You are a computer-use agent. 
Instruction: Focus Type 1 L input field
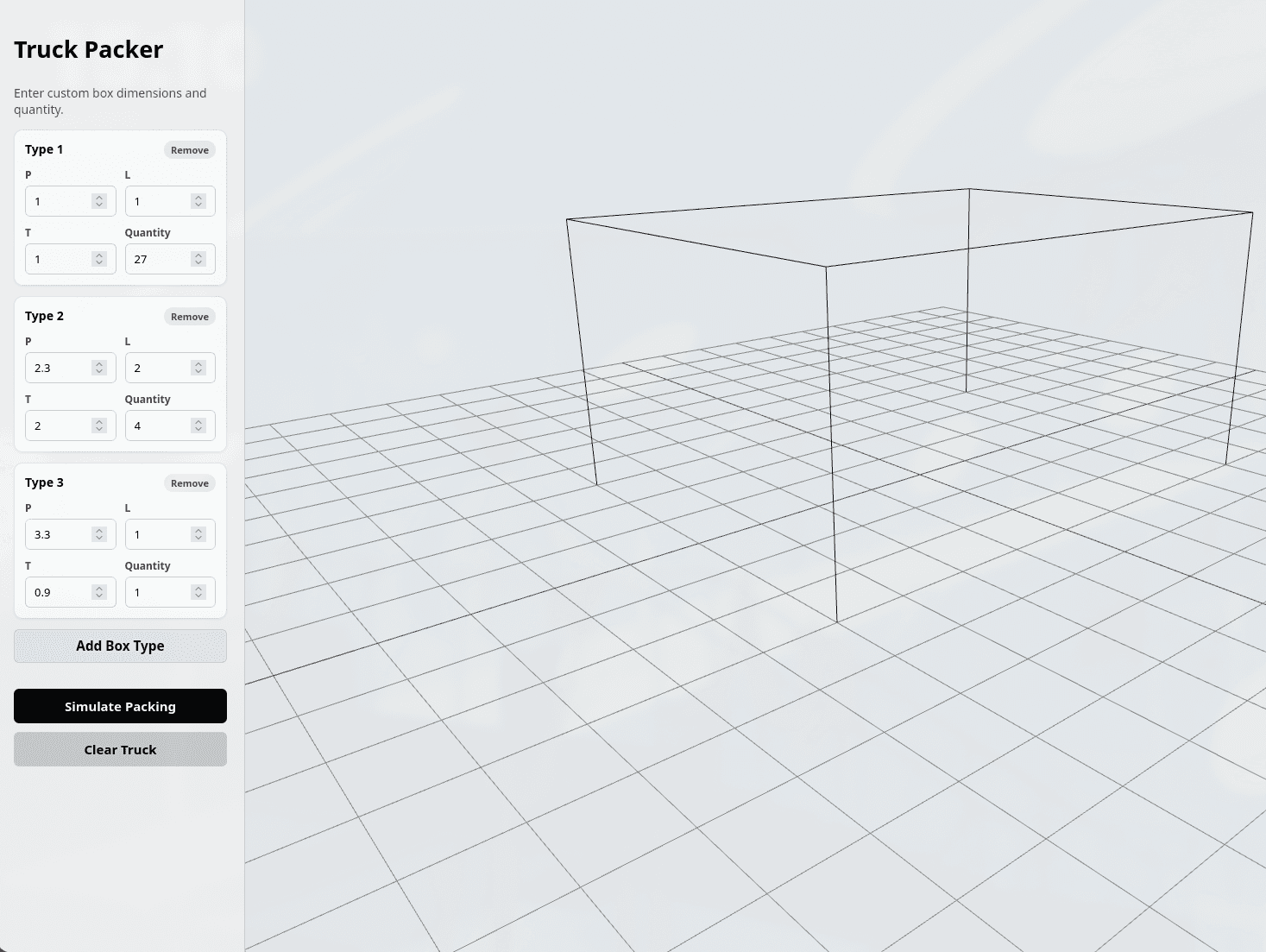click(170, 201)
